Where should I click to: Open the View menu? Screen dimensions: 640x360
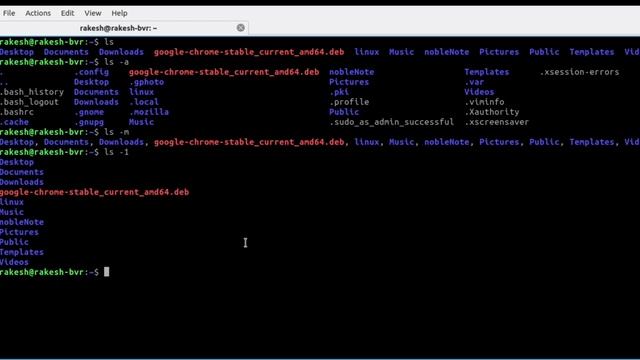click(93, 13)
